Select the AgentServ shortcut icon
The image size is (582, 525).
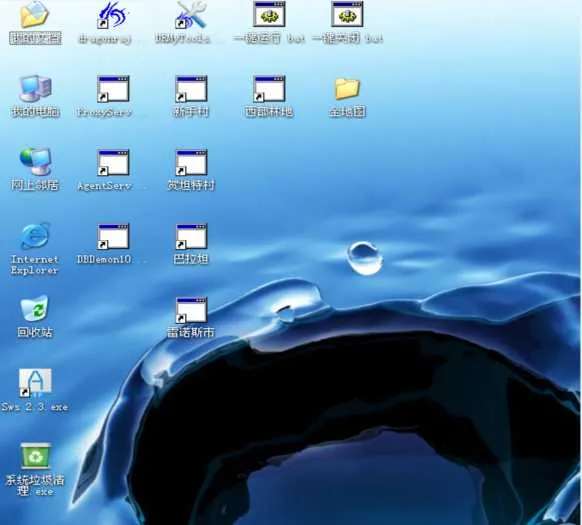[113, 163]
